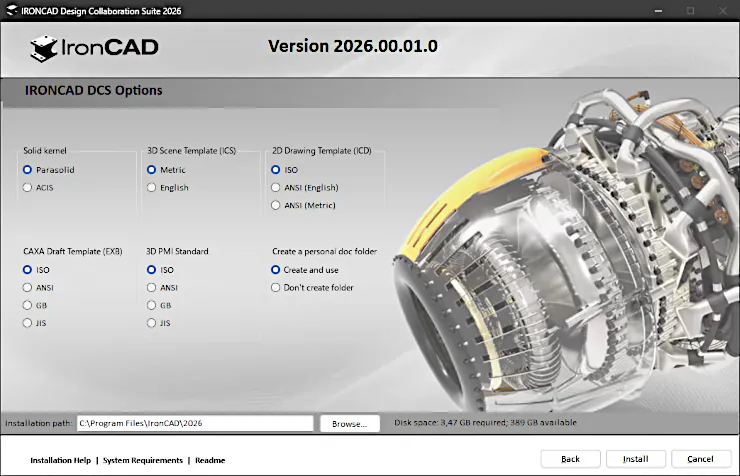Select ANSI (English) 2D Drawing Template
Viewport: 740px width, 476px height.
click(x=276, y=187)
